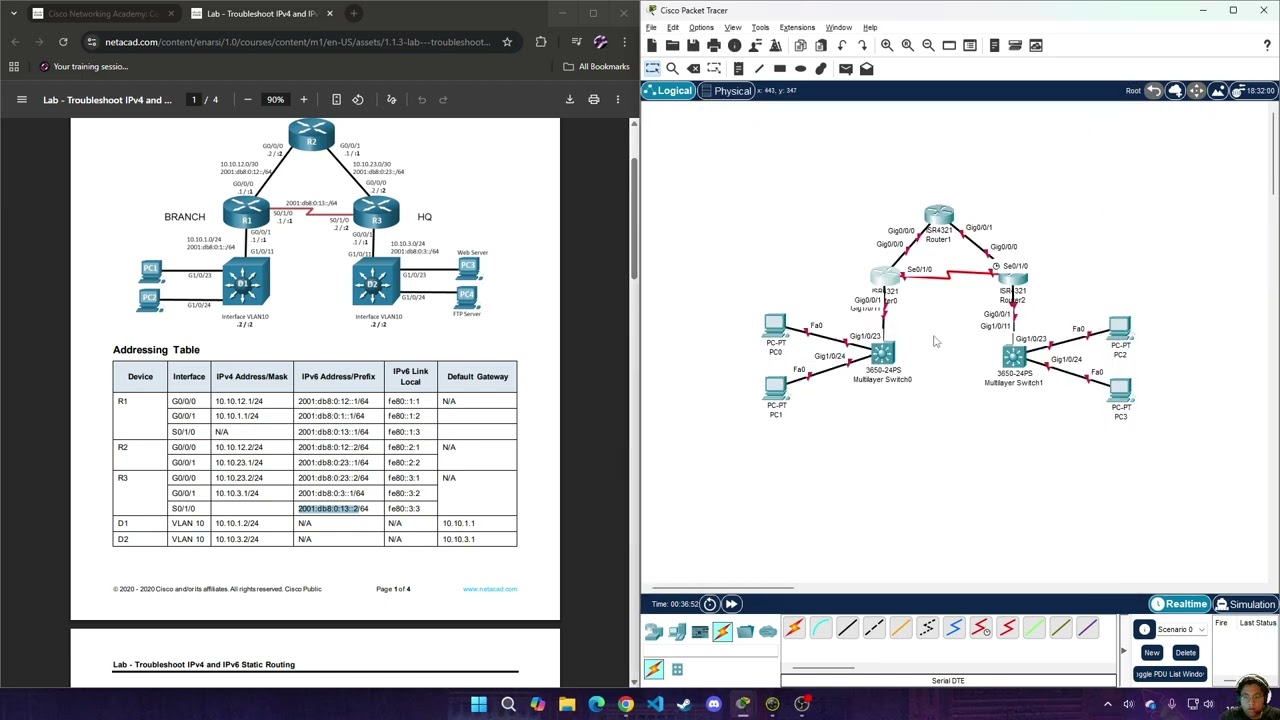Choose the Serial DCE cable with clock
The height and width of the screenshot is (720, 1280).
tap(981, 628)
